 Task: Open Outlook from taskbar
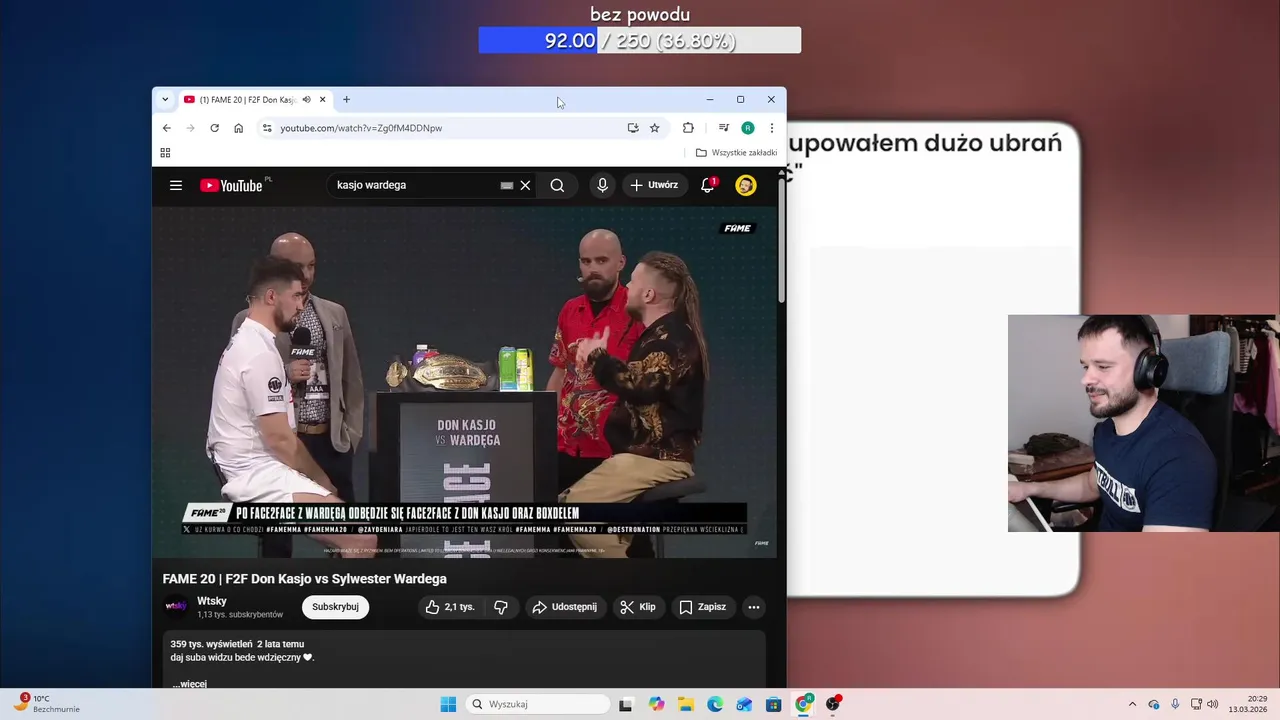[744, 704]
